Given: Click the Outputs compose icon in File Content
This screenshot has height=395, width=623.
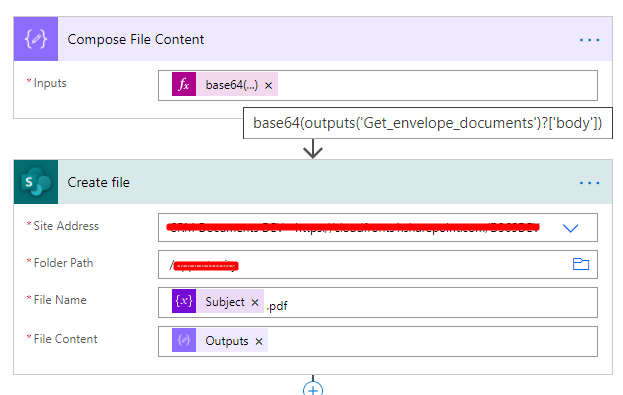Looking at the screenshot, I should click(x=184, y=340).
